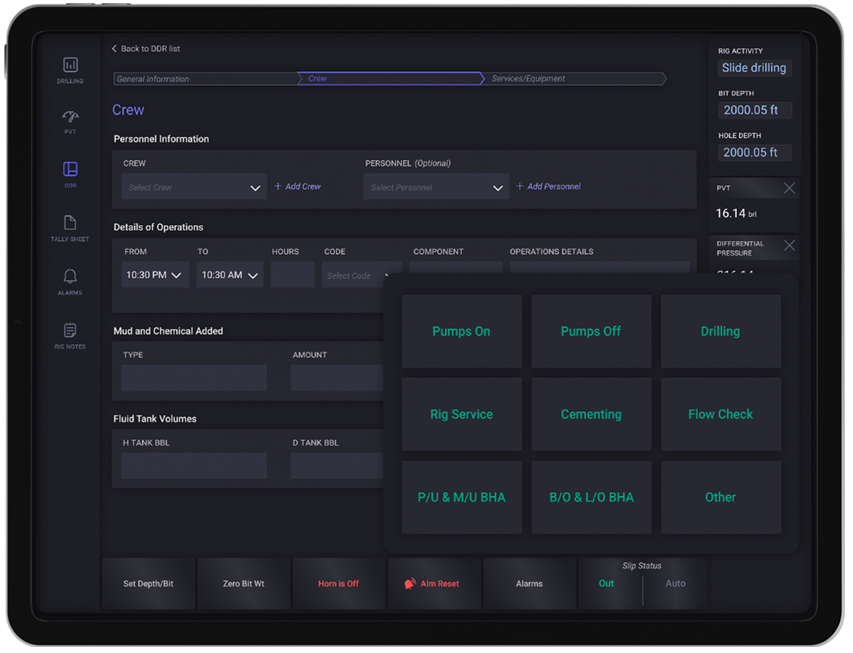Screen dimensions: 853x653
Task: Click the Bit Depth value 2000.05 ft
Action: tap(754, 110)
